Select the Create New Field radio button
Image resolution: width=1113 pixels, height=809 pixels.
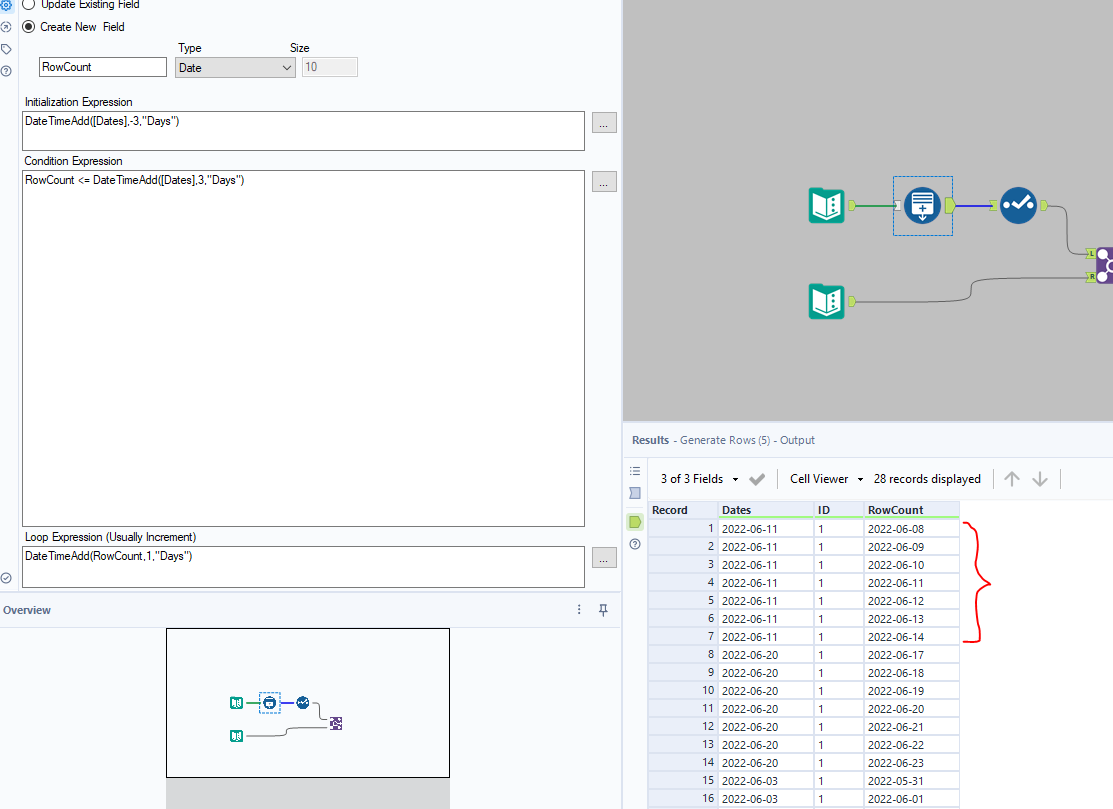(x=28, y=27)
